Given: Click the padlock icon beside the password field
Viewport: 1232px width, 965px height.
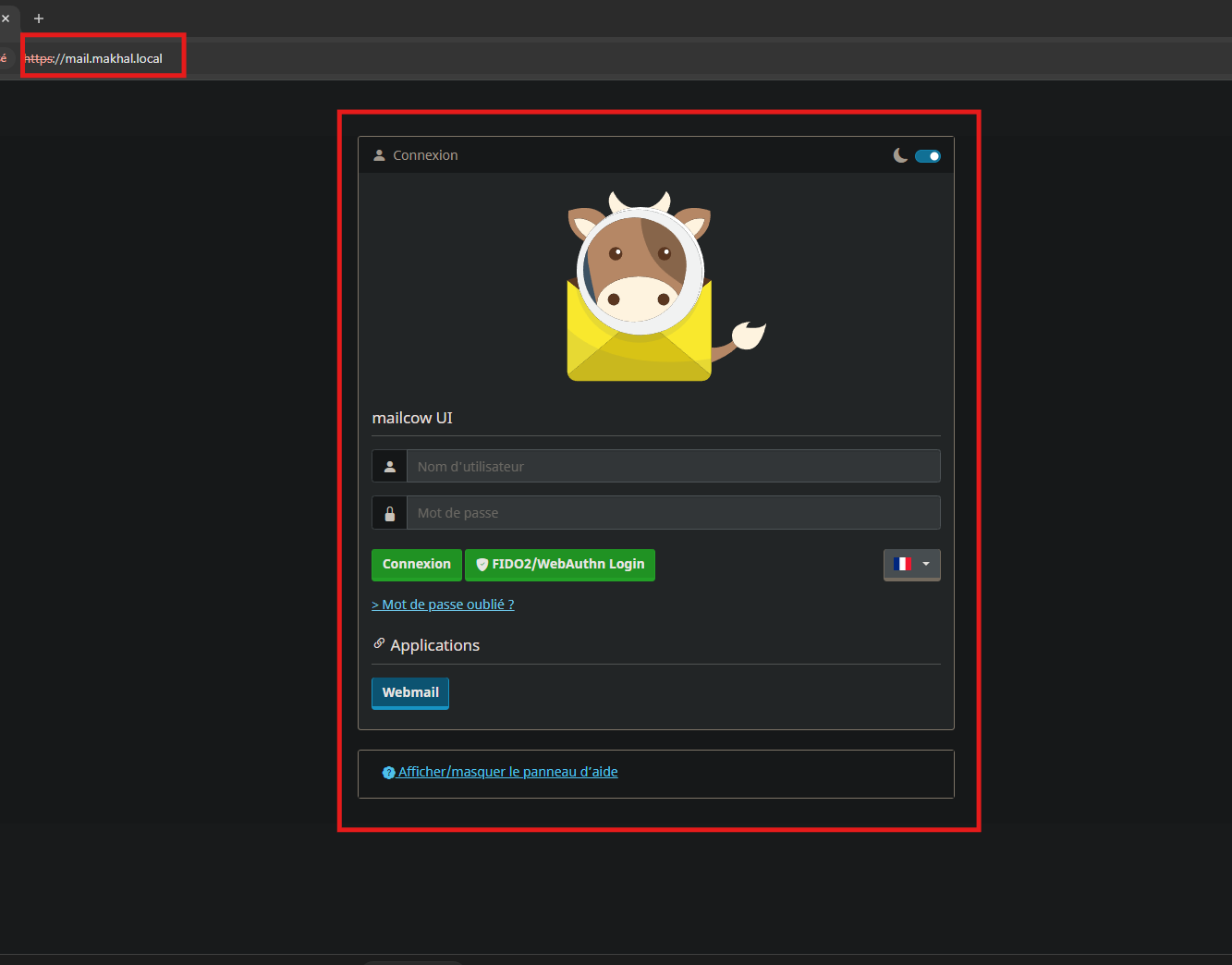Looking at the screenshot, I should click(389, 513).
